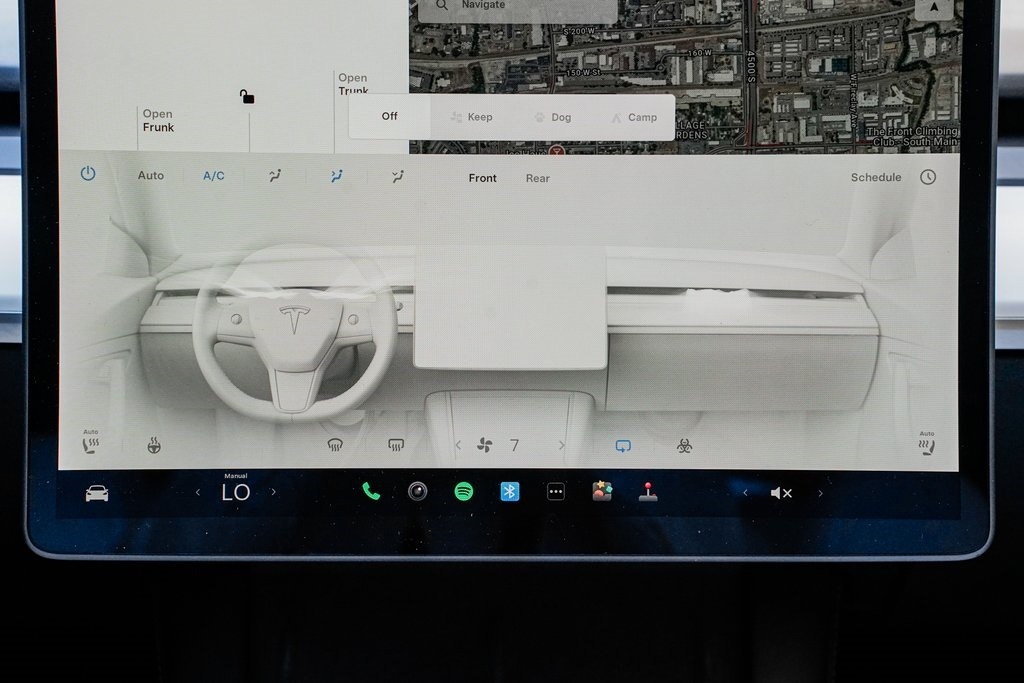Viewport: 1024px width, 683px height.
Task: Open vehicle controls via car icon
Action: pos(97,493)
